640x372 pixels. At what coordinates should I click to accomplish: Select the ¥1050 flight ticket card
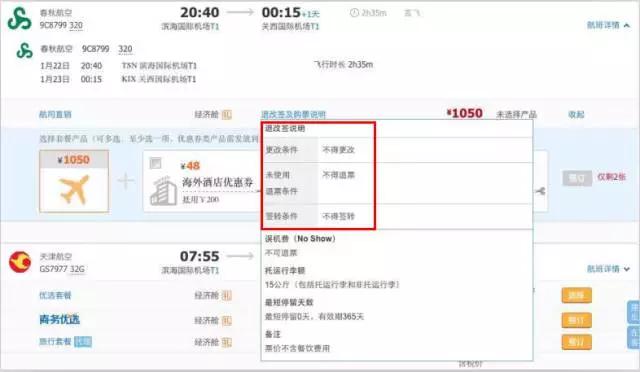(74, 181)
